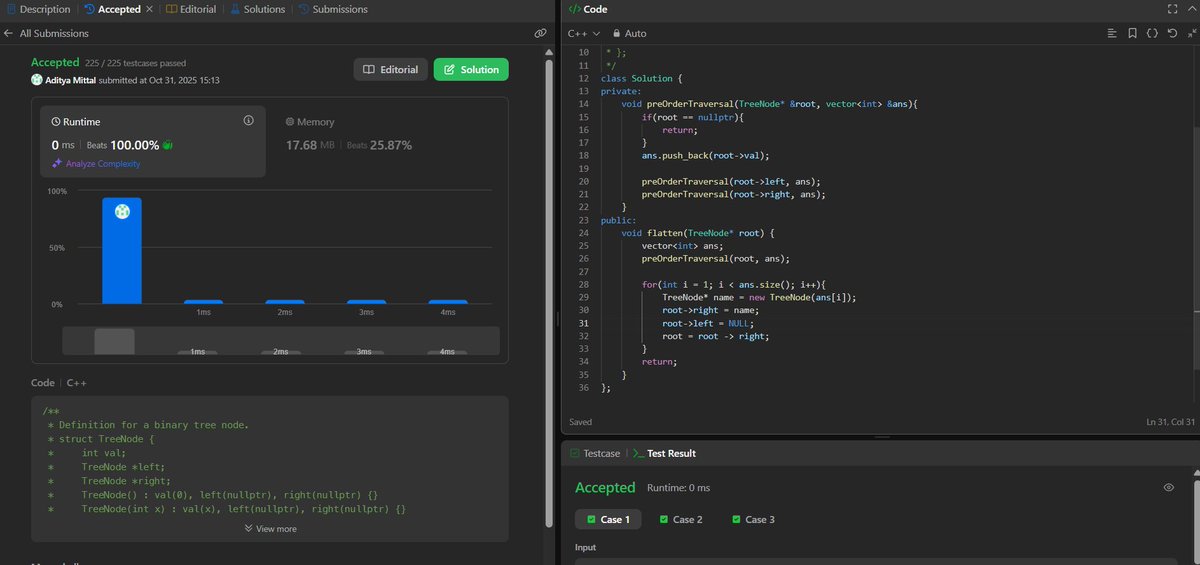The width and height of the screenshot is (1200, 565).
Task: Click the 'Input' label under the cases
Action: [x=586, y=548]
